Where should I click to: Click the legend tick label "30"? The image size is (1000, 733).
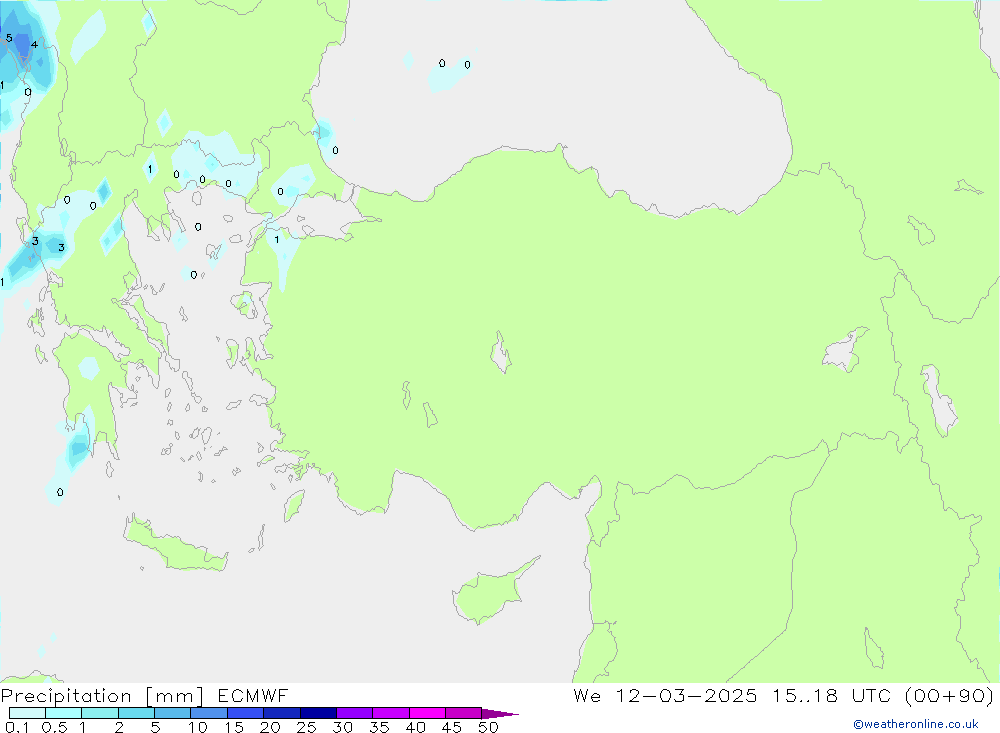343,727
